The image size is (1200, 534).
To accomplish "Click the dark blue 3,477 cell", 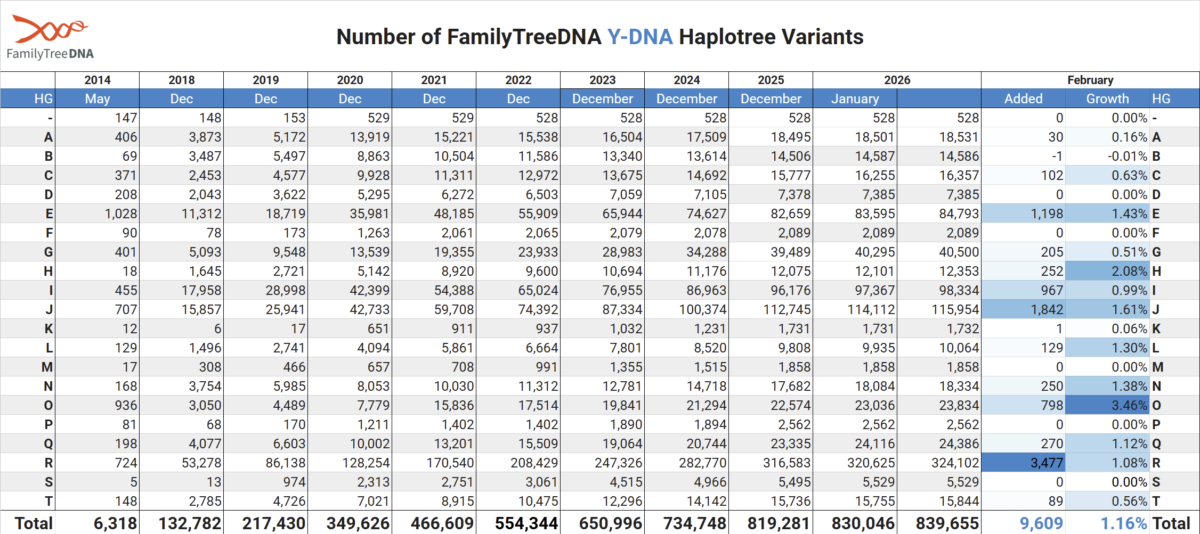I will point(1024,465).
